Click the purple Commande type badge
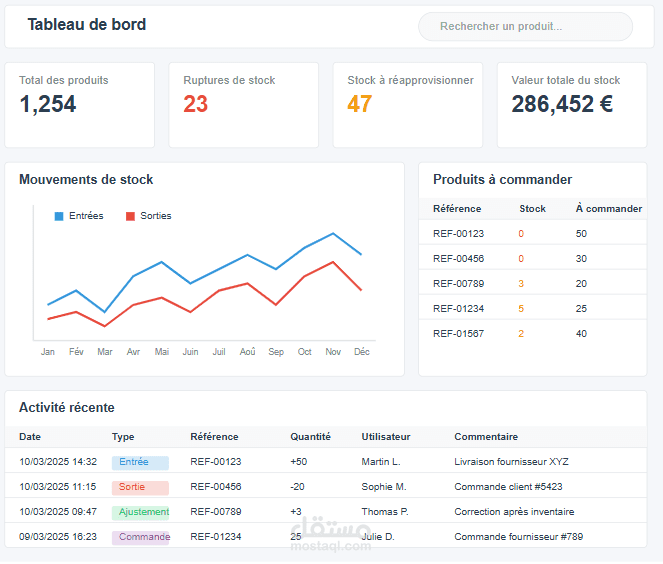663x564 pixels. [x=141, y=537]
